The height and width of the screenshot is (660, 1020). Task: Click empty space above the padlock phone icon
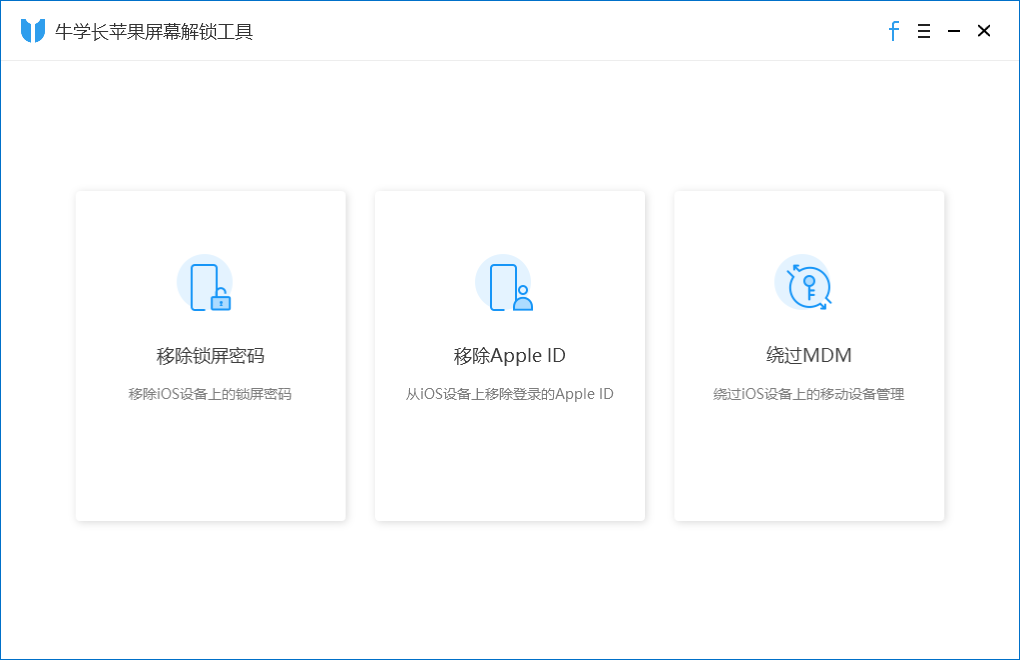[x=210, y=220]
